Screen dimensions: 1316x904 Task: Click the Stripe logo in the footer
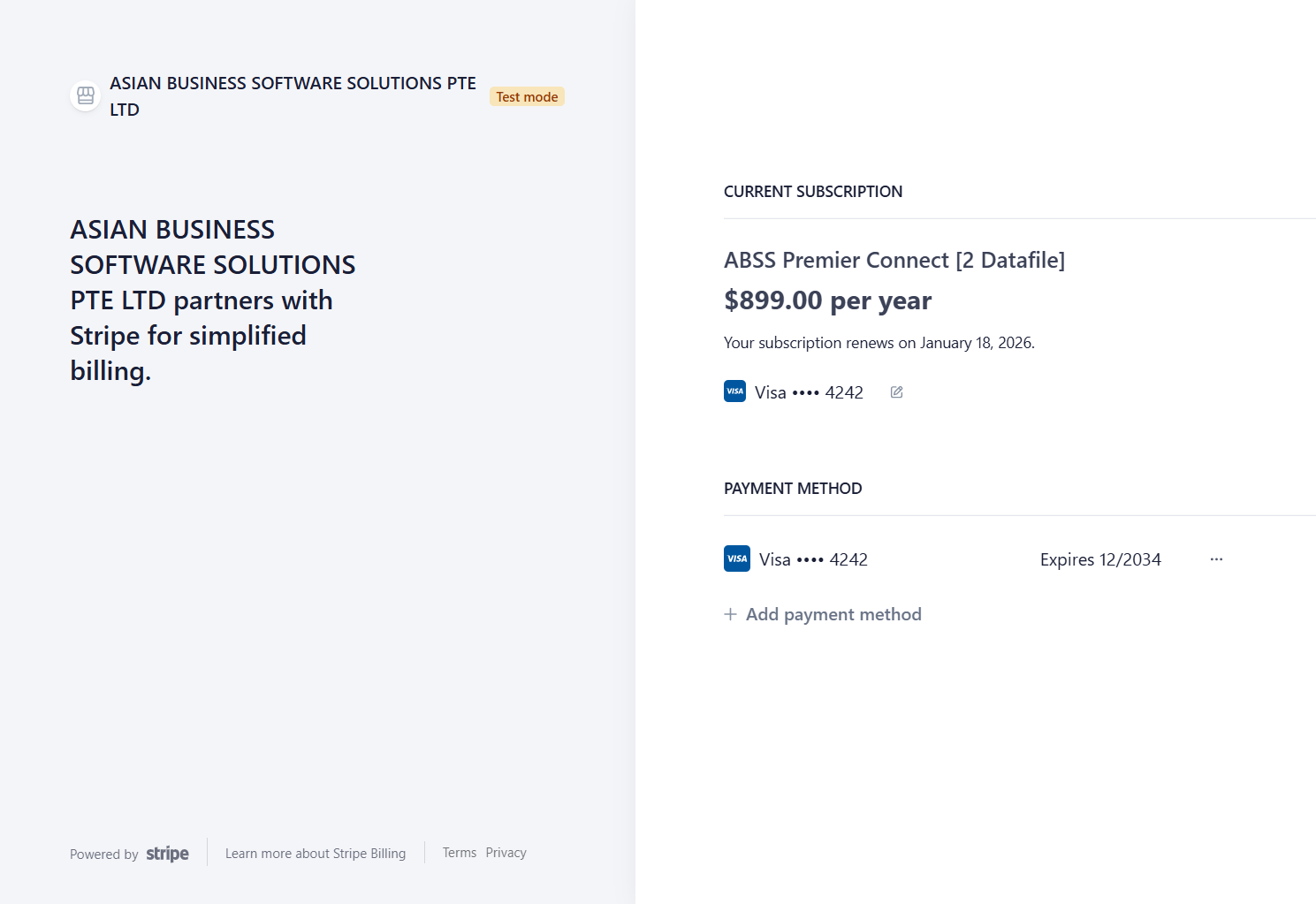pos(167,854)
